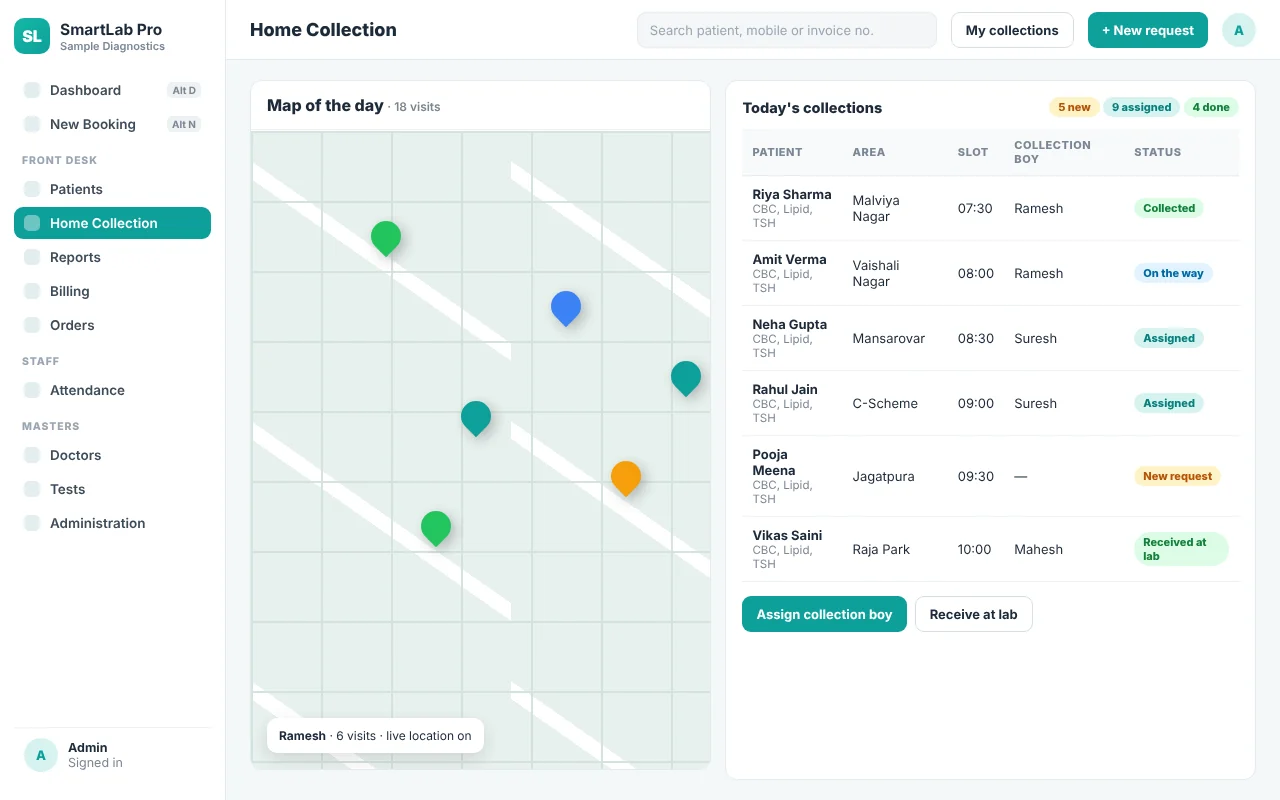Click the Received at lab status
Screen dimensions: 1280x800
[x=1180, y=549]
